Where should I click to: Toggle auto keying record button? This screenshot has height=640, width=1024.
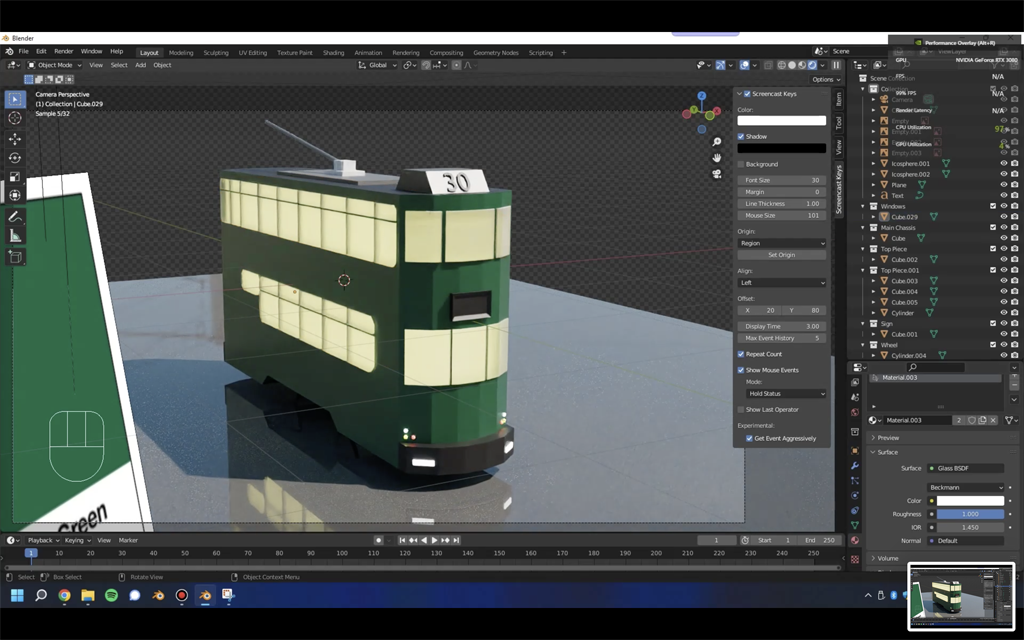pos(378,540)
